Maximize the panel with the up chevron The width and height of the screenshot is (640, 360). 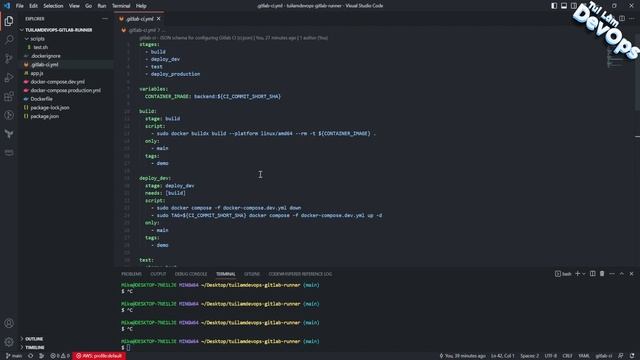click(x=622, y=274)
